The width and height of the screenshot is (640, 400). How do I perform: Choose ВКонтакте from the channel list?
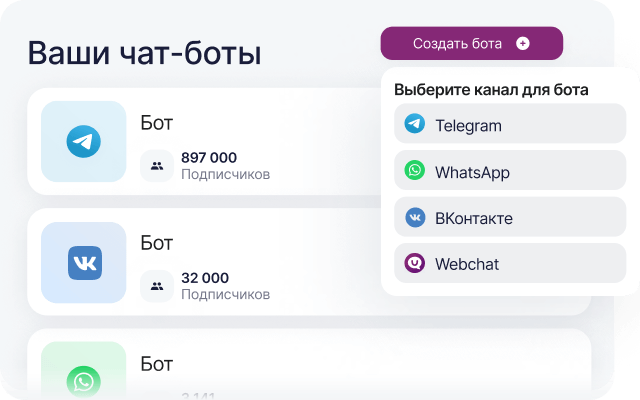pos(510,217)
